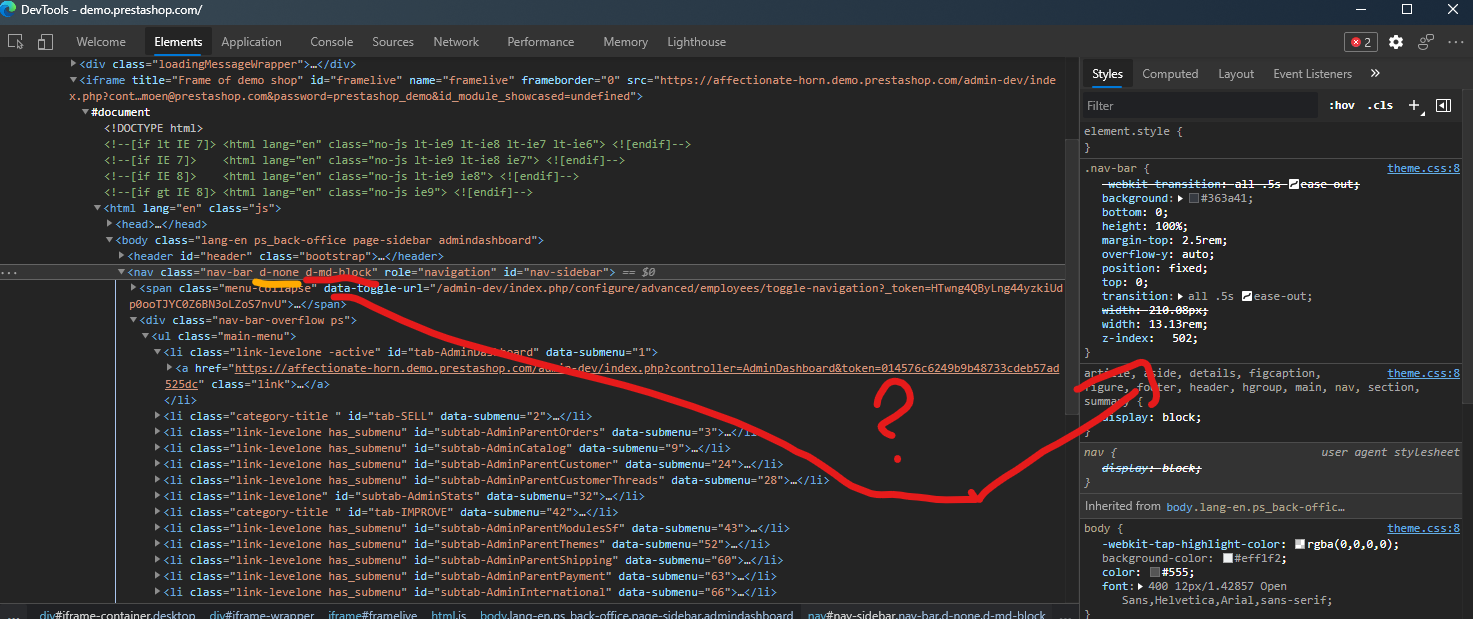Switch to the Computed tab
This screenshot has width=1473, height=619.
point(1170,73)
